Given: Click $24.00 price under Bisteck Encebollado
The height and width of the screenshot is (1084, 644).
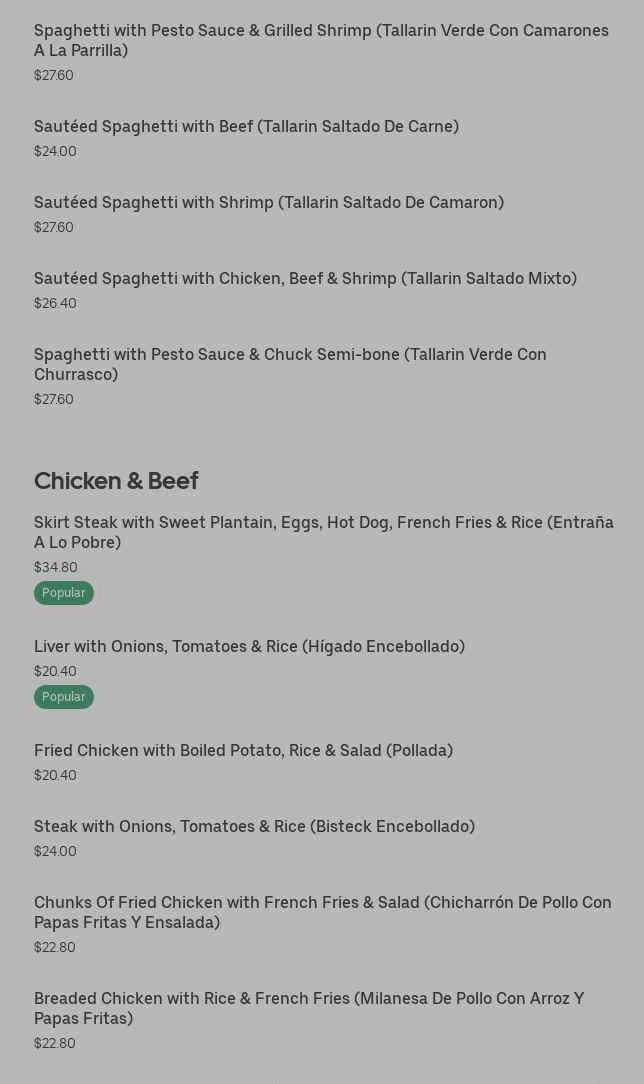Looking at the screenshot, I should tap(55, 851).
